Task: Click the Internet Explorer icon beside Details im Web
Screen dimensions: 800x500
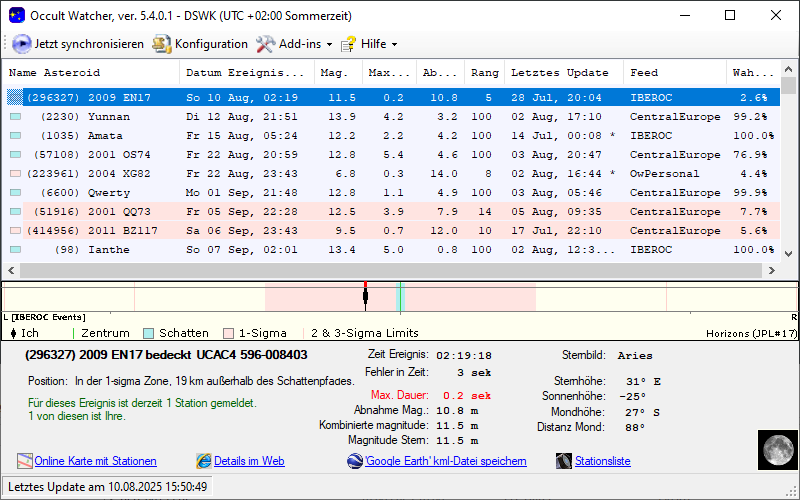Action: point(204,461)
